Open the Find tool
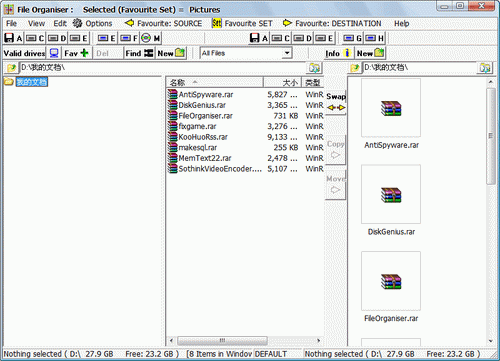Image resolution: width=500 pixels, height=361 pixels. point(139,53)
